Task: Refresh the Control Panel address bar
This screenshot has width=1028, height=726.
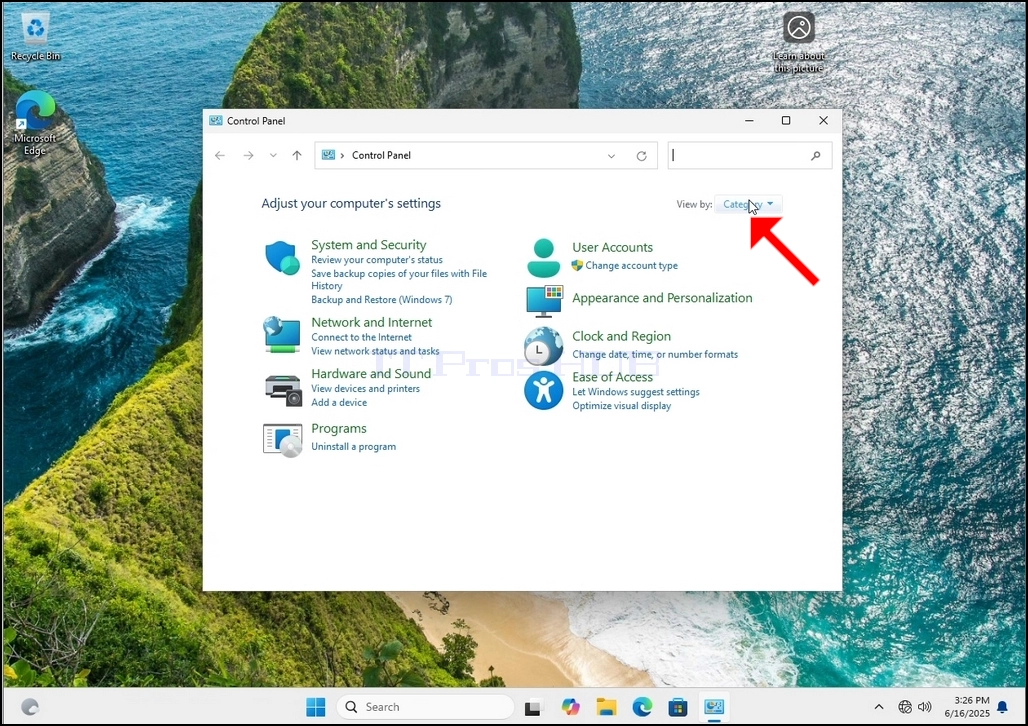Action: tap(641, 155)
